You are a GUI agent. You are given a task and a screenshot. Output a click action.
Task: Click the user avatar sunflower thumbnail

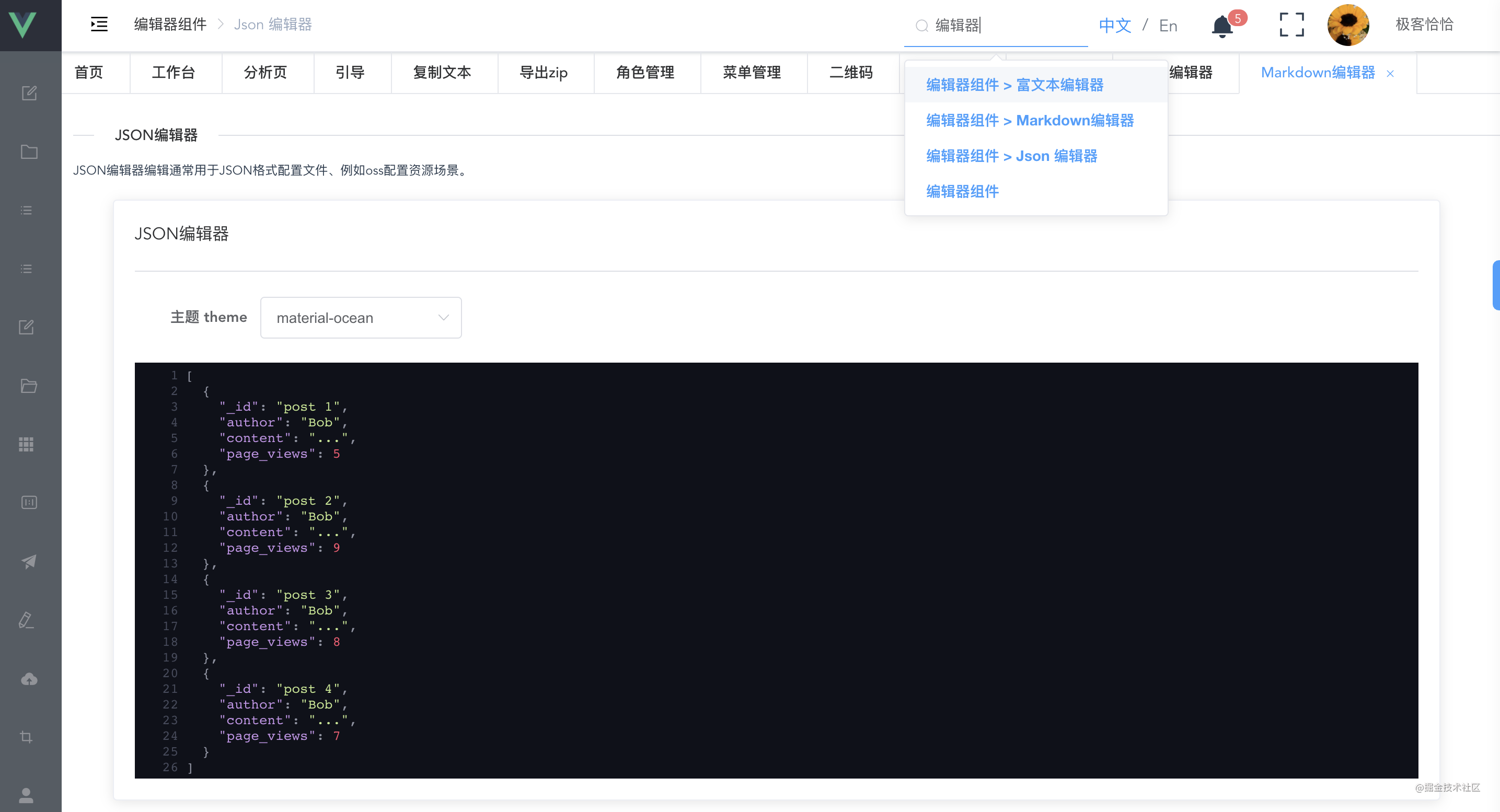pyautogui.click(x=1348, y=25)
